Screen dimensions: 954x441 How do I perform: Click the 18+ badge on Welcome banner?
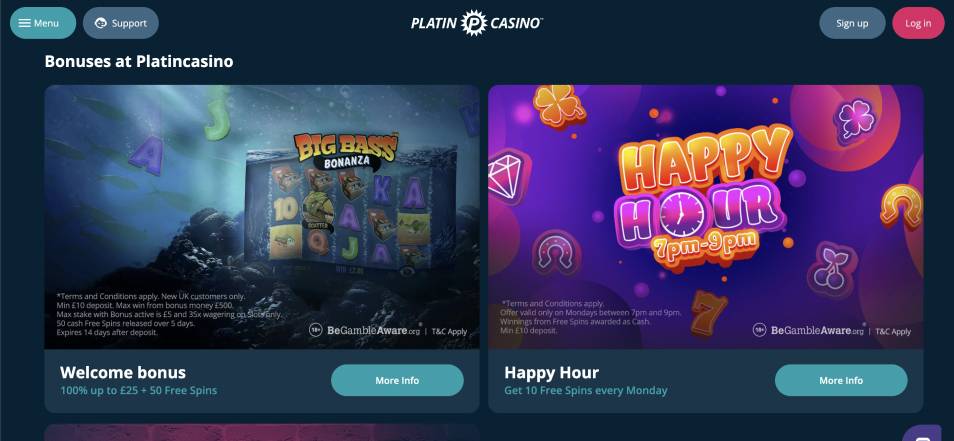[x=315, y=331]
